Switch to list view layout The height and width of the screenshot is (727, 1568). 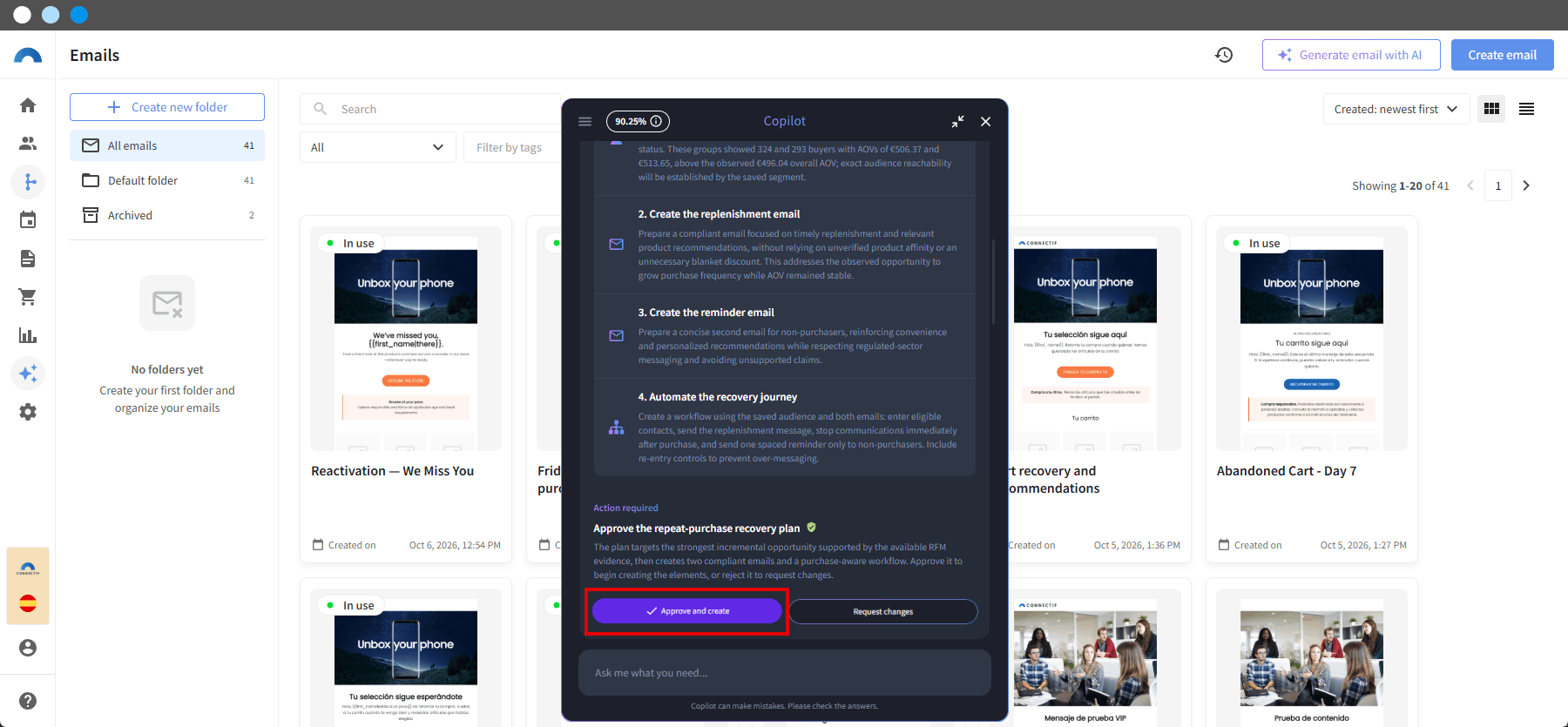[x=1526, y=109]
